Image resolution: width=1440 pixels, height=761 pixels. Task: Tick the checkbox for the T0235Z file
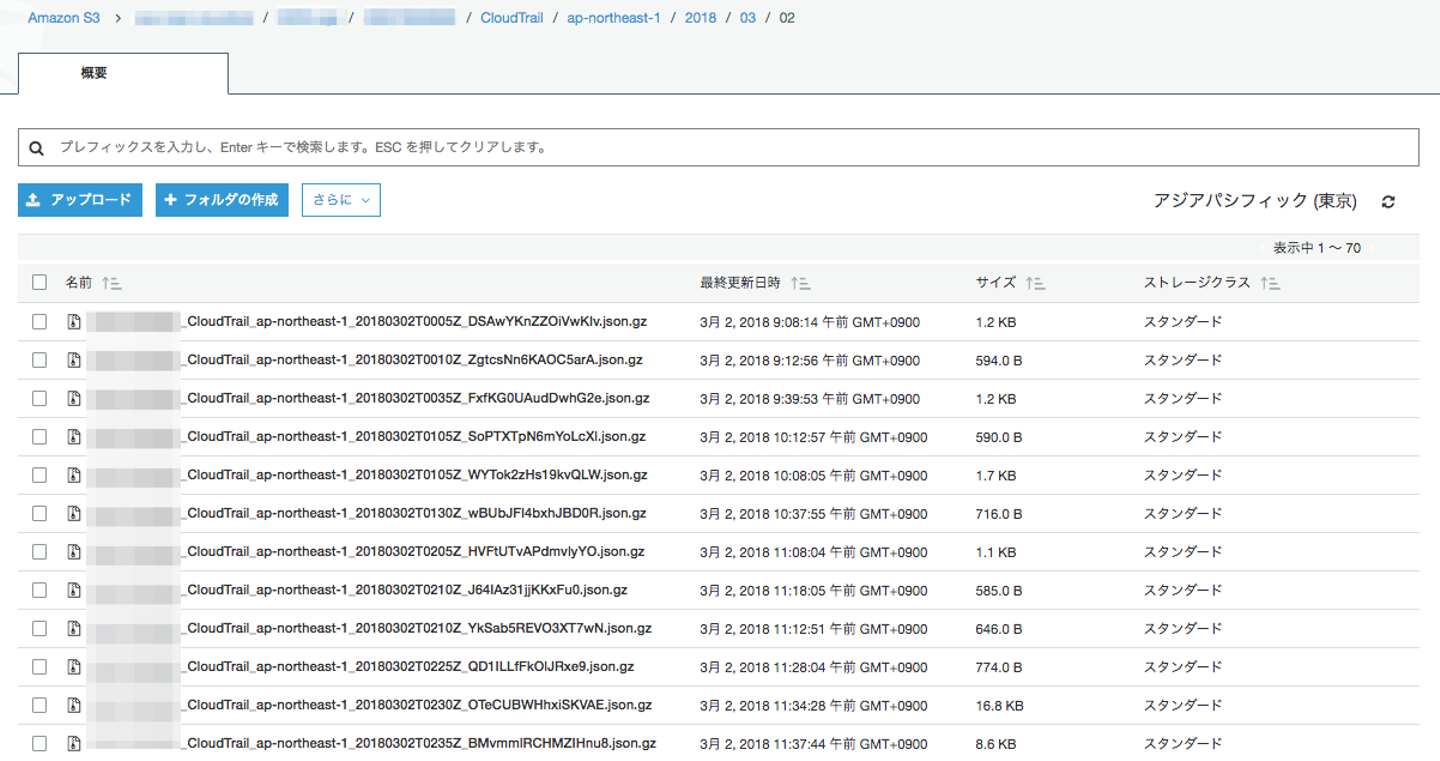39,743
